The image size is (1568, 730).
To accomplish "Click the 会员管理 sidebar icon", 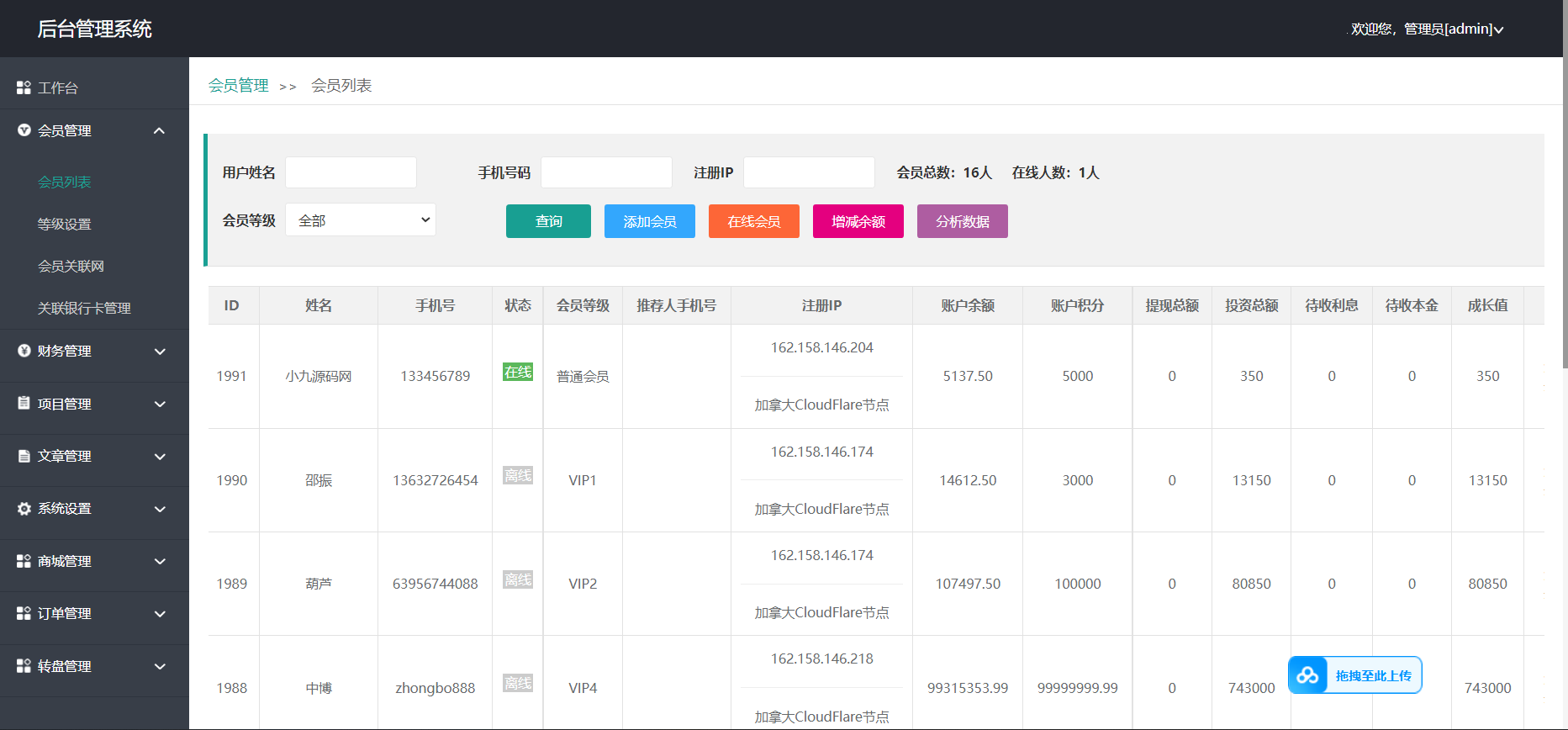I will pyautogui.click(x=24, y=130).
